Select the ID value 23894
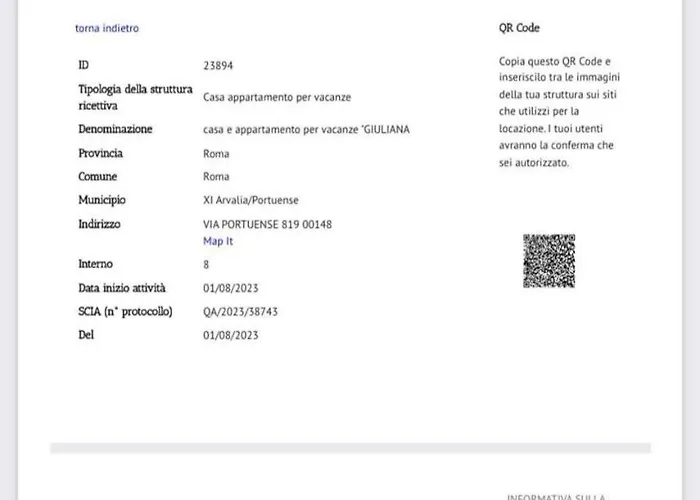 [x=218, y=66]
